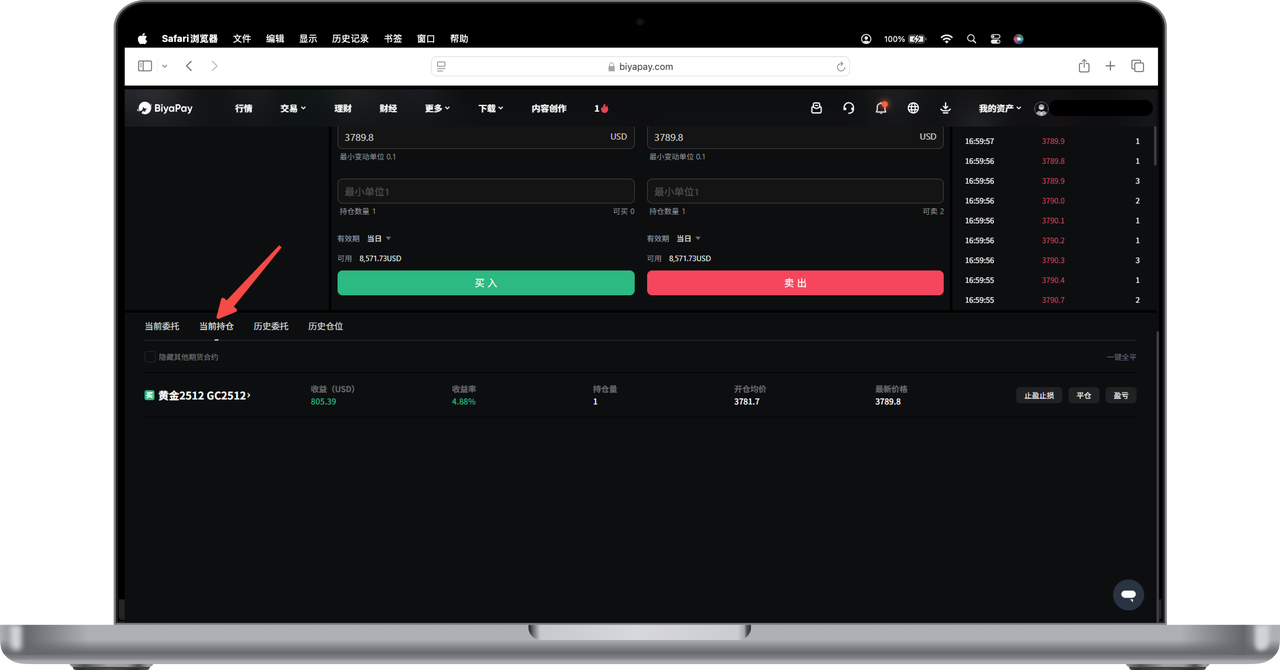This screenshot has height=670, width=1280.
Task: Click the buy quantity 最小单位1 input field
Action: (486, 191)
